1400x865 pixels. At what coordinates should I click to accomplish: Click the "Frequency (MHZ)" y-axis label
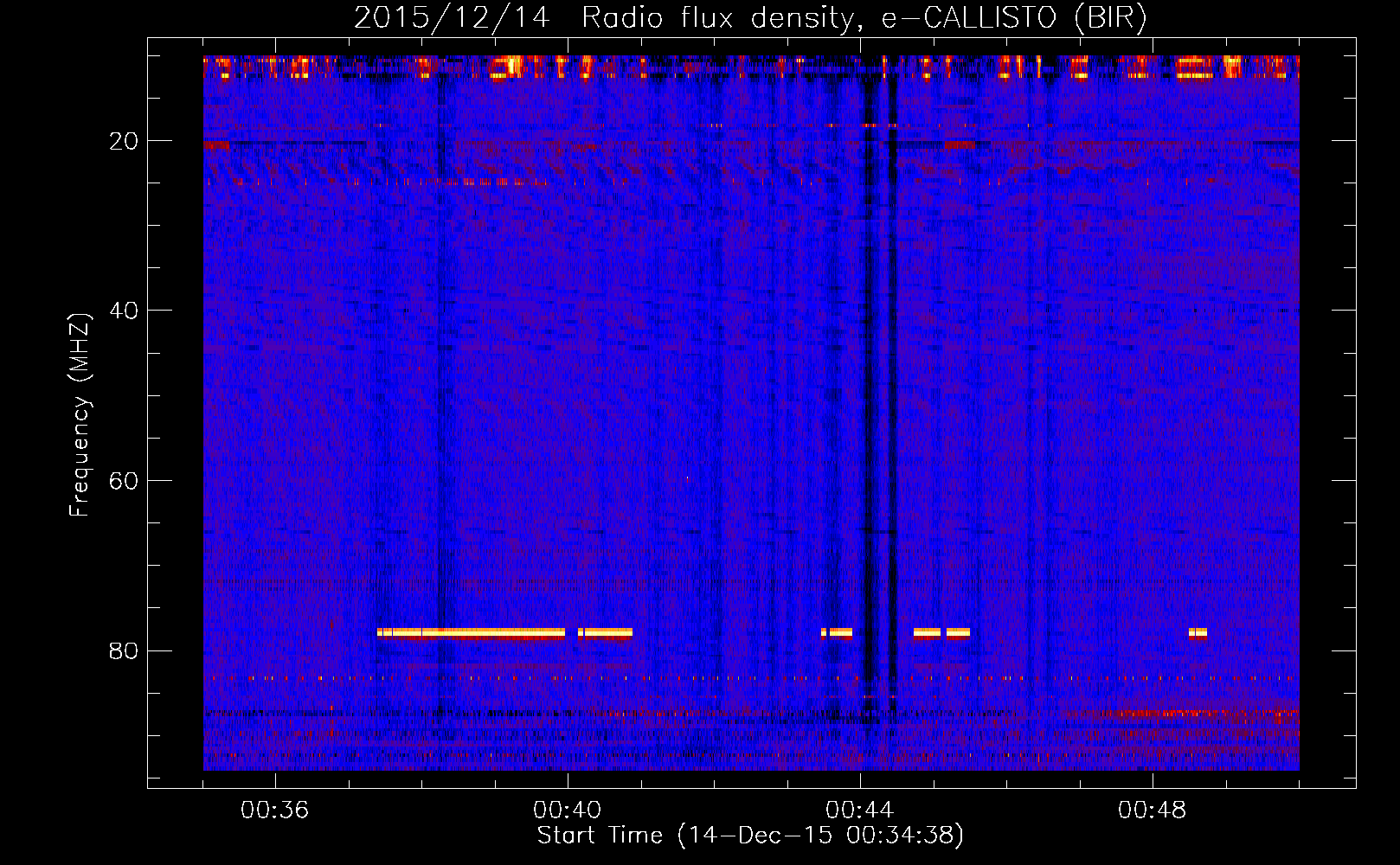click(x=79, y=415)
